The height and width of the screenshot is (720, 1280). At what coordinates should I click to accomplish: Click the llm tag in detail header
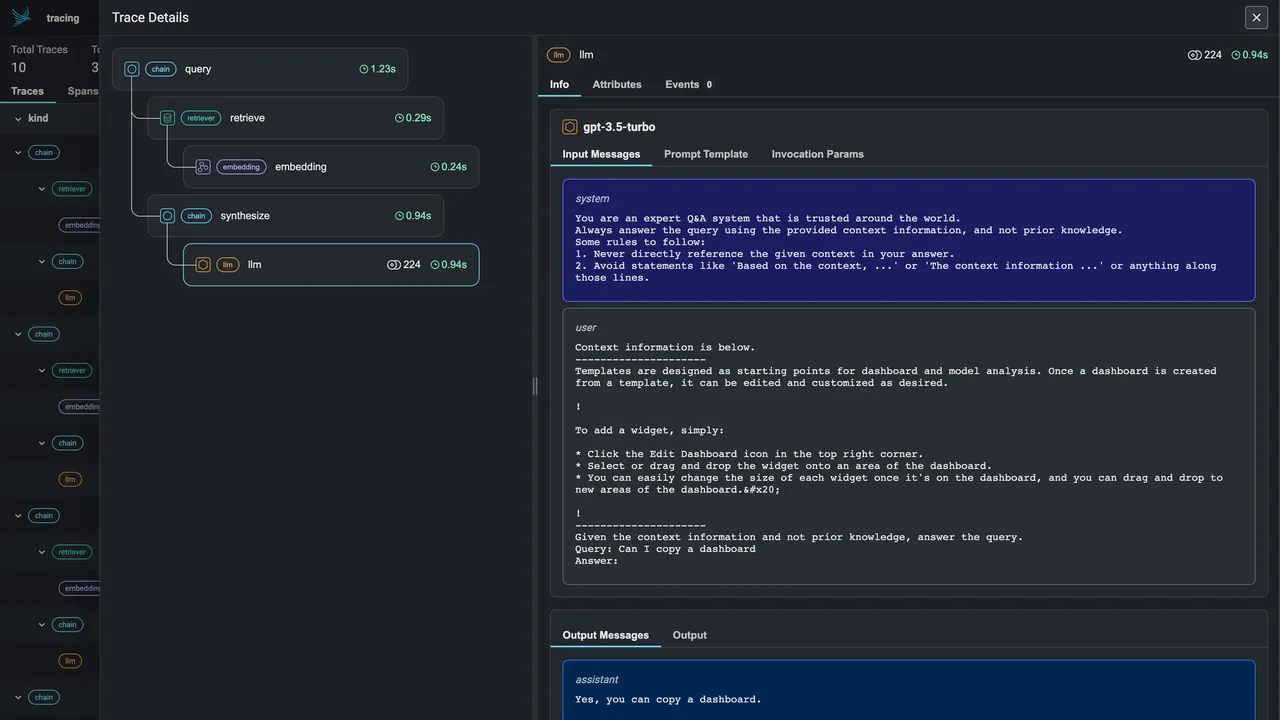pos(559,55)
